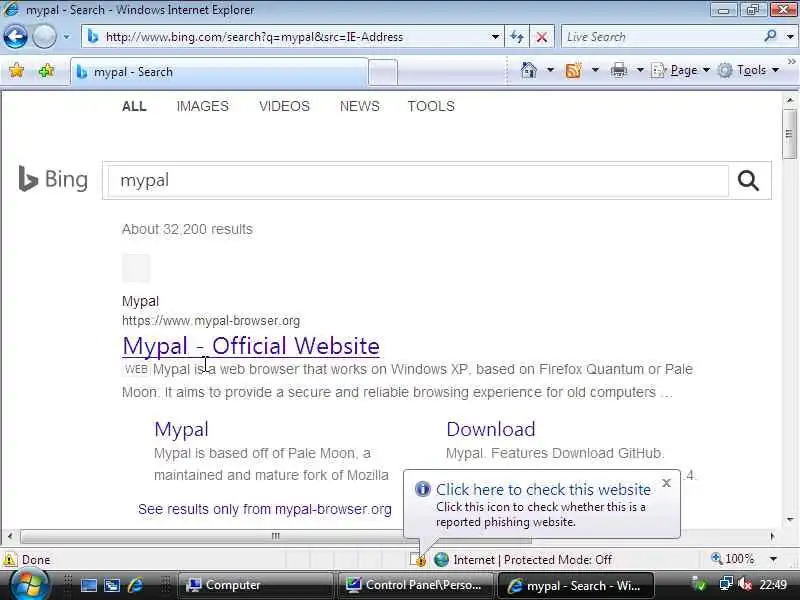Expand the address bar history dropdown

[495, 37]
